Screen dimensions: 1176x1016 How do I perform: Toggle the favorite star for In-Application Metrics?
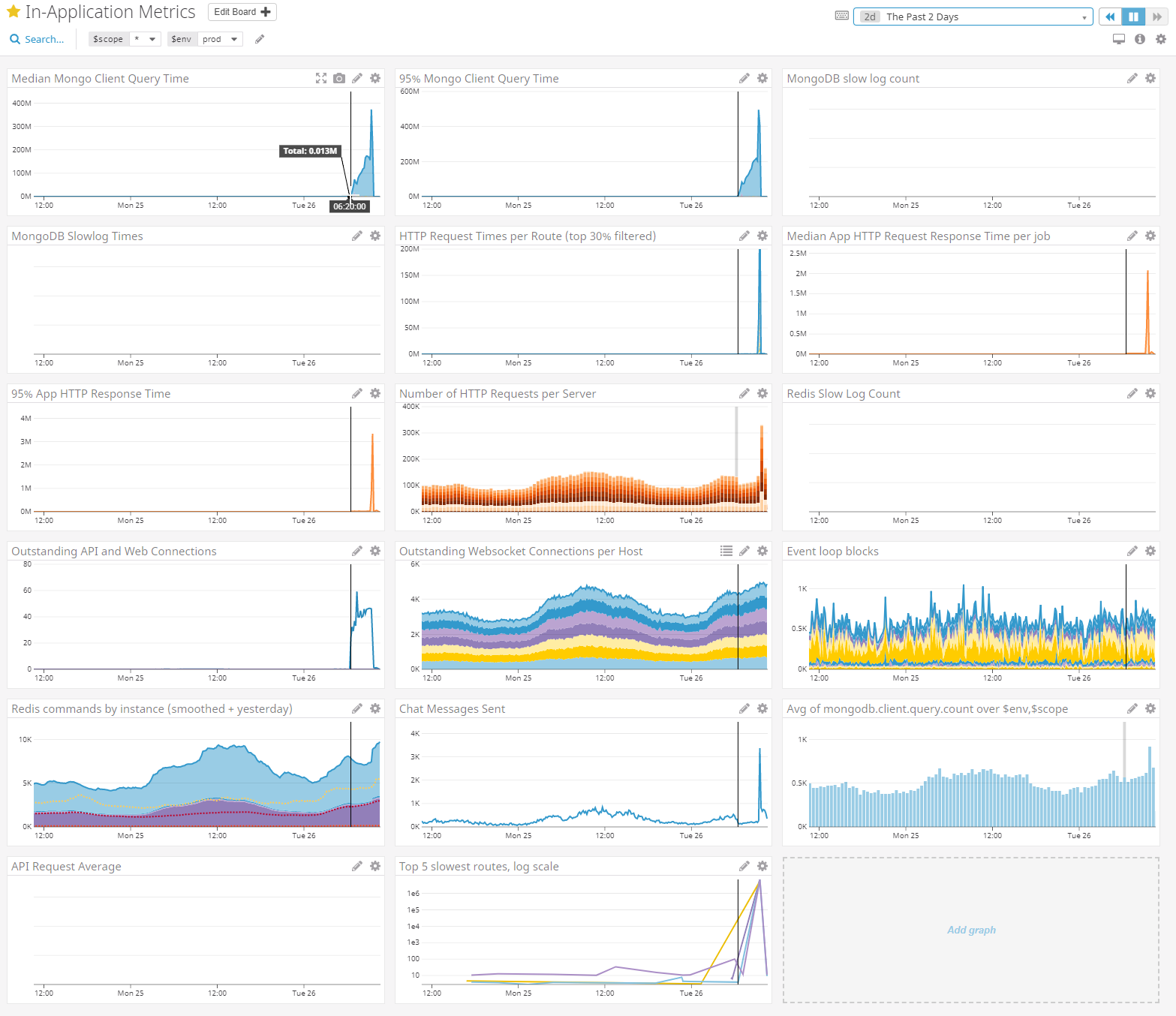click(x=13, y=12)
